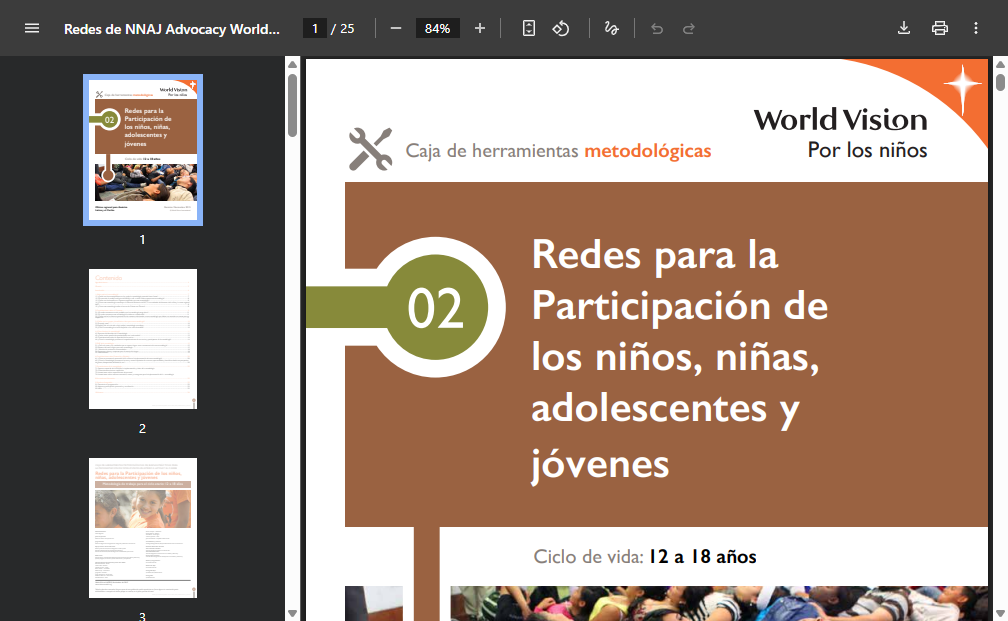This screenshot has width=1008, height=621.
Task: Print the document
Action: 940,28
